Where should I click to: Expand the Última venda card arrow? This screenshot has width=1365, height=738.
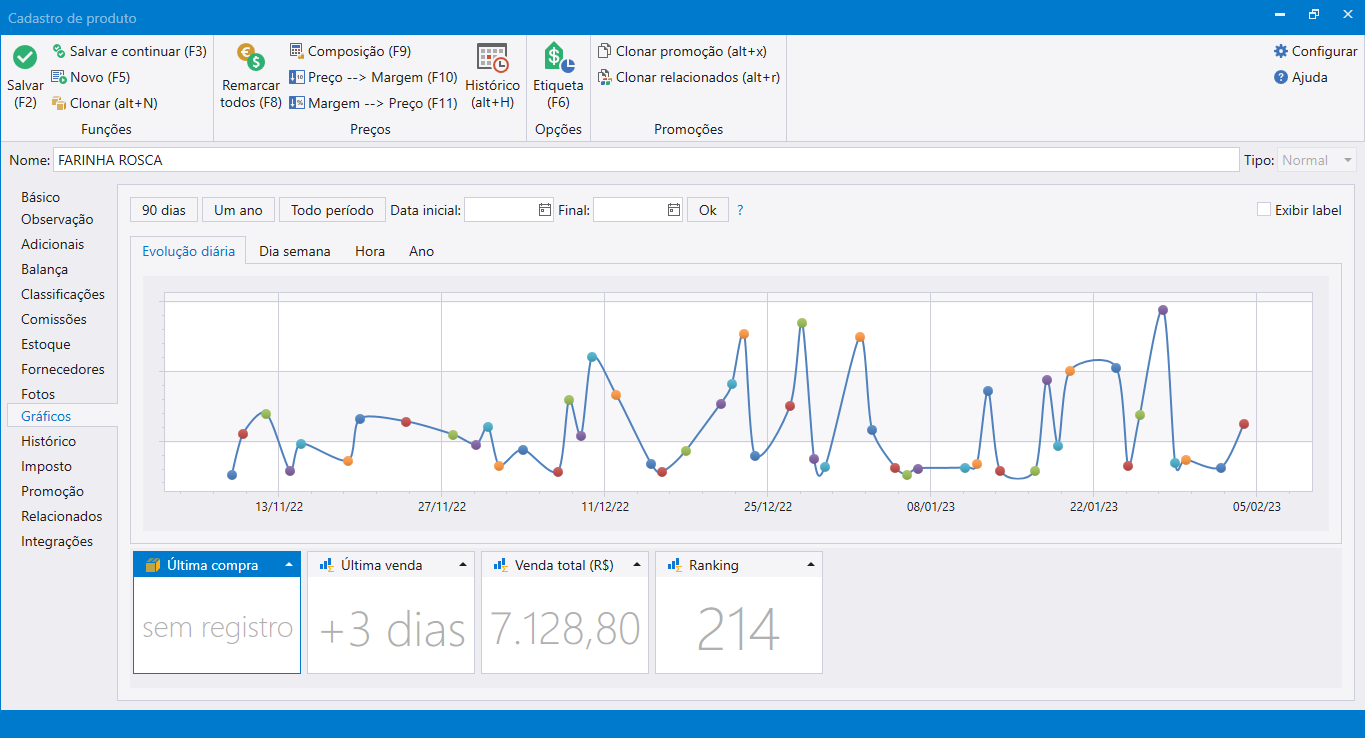point(463,565)
